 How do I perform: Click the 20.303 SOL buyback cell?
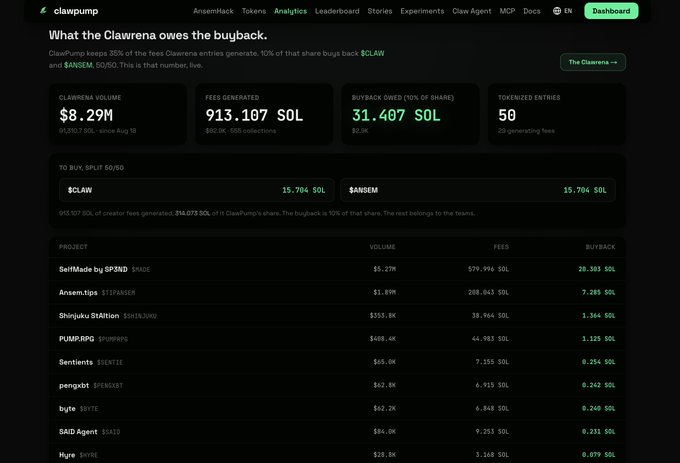tap(597, 269)
